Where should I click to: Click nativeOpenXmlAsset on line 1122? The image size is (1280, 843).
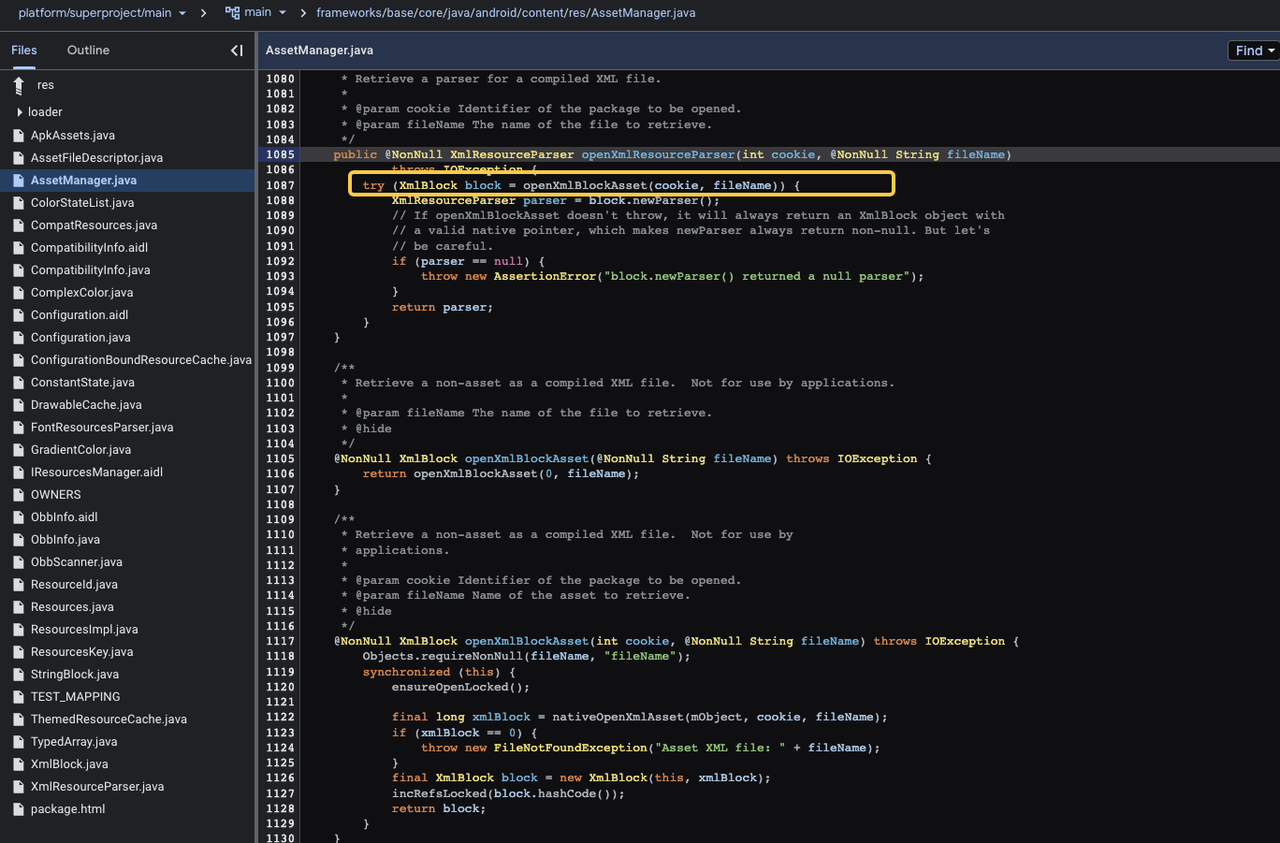coord(618,717)
